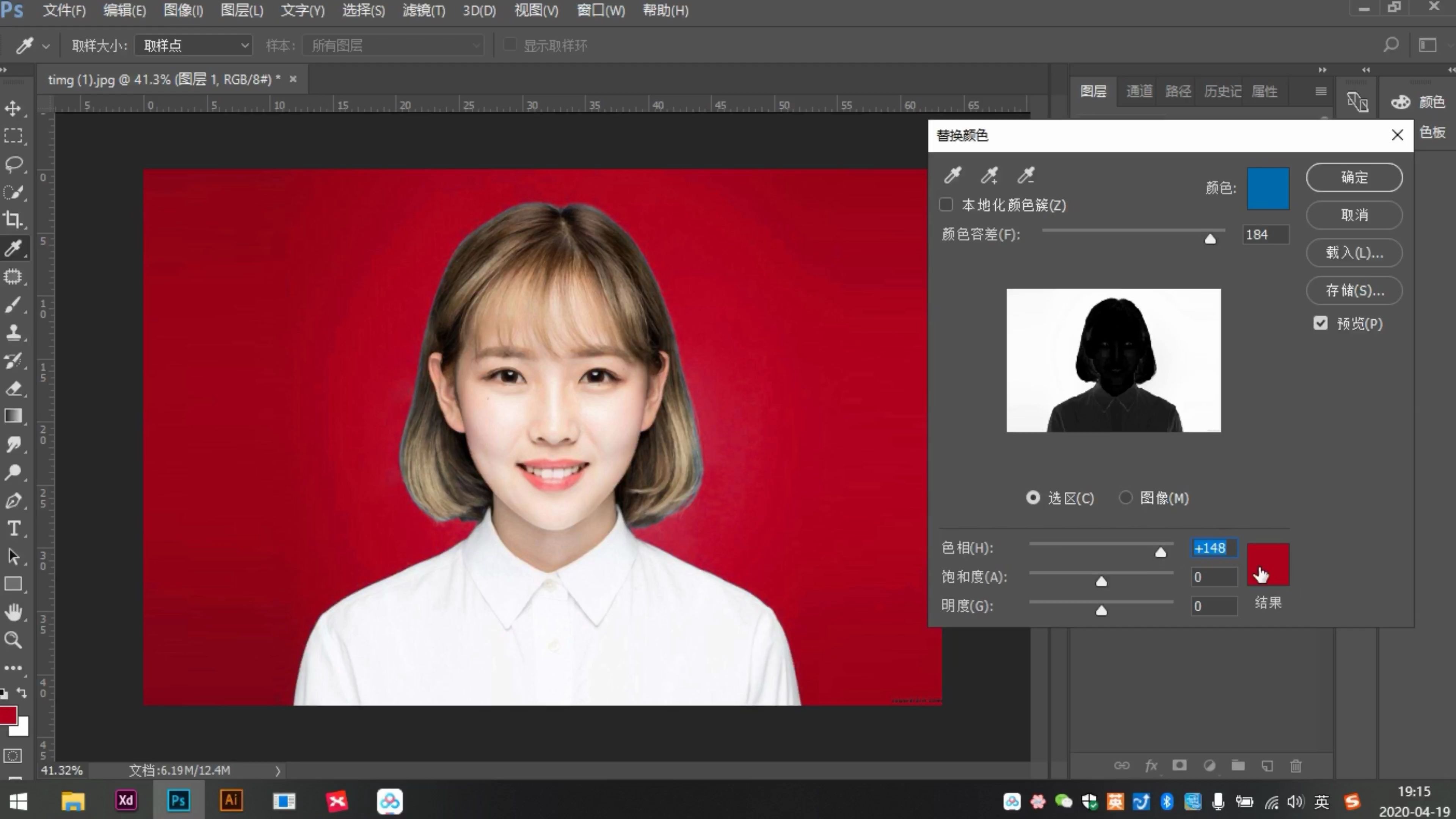This screenshot has height=819, width=1456.
Task: Click the Subtract from Sample eyedropper
Action: 1026,175
